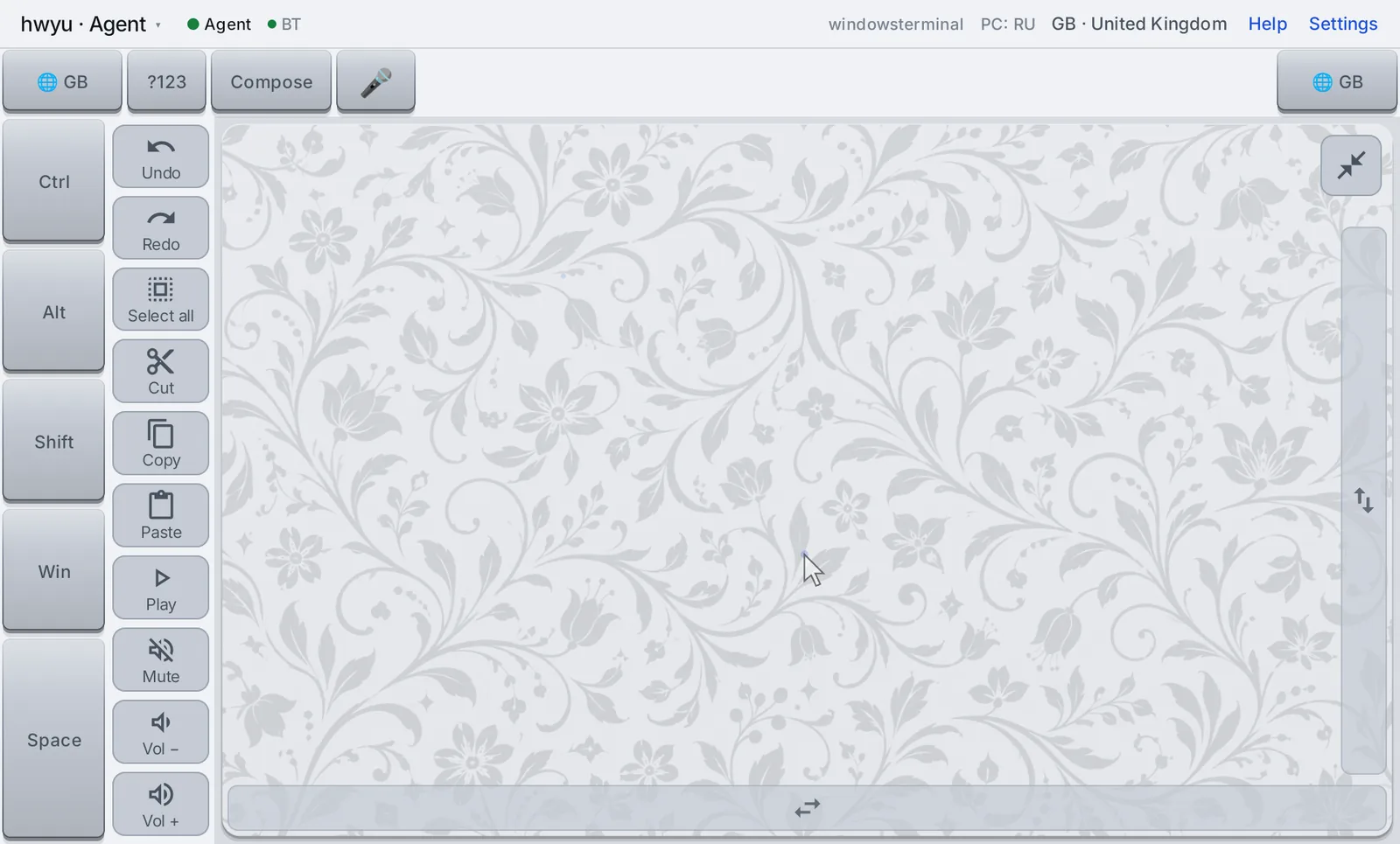1400x844 pixels.
Task: Toggle the Alt modifier key
Action: coord(54,311)
